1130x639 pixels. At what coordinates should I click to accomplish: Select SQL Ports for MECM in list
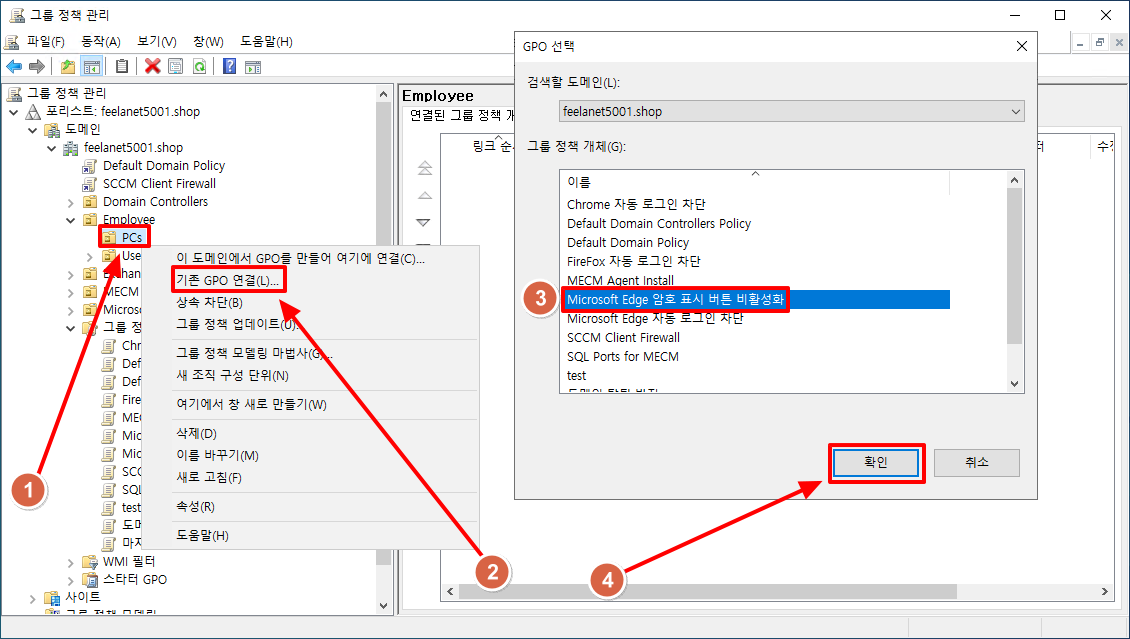pyautogui.click(x=623, y=356)
